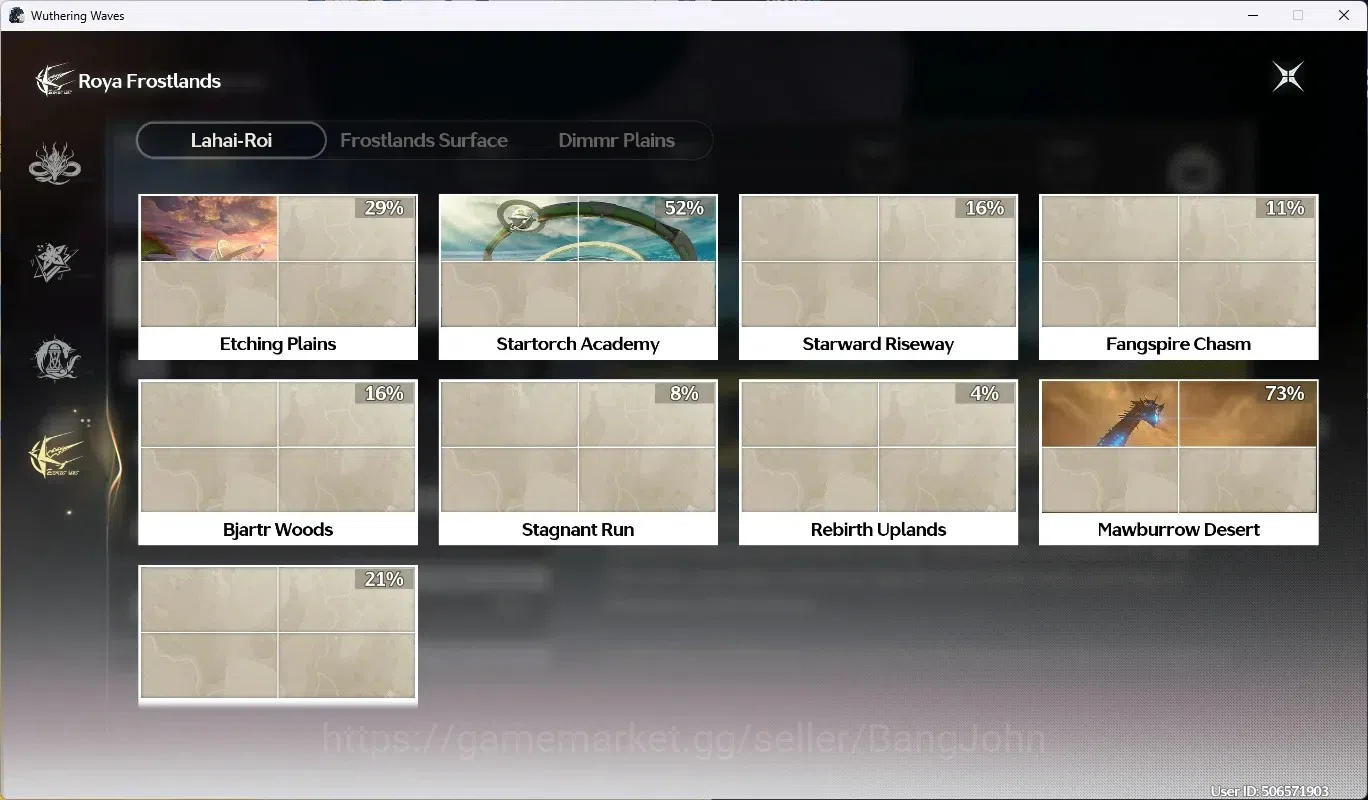This screenshot has width=1368, height=800.
Task: Click the Mawburrow Desert label
Action: tap(1178, 529)
